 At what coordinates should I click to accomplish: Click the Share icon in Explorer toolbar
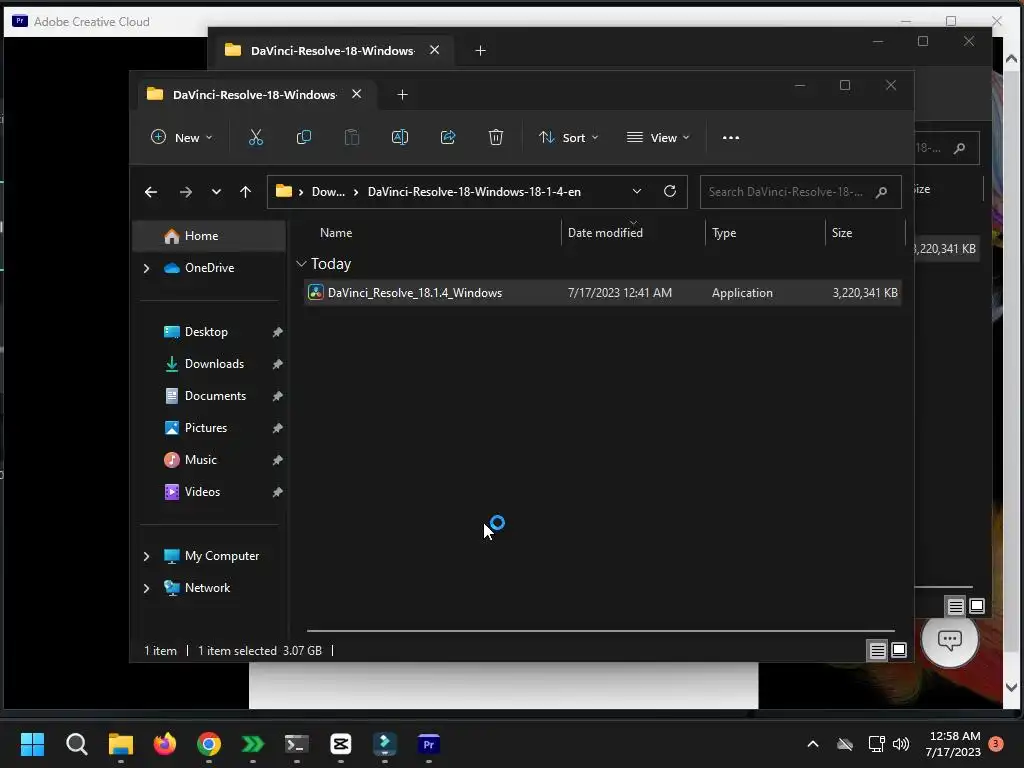tap(448, 137)
